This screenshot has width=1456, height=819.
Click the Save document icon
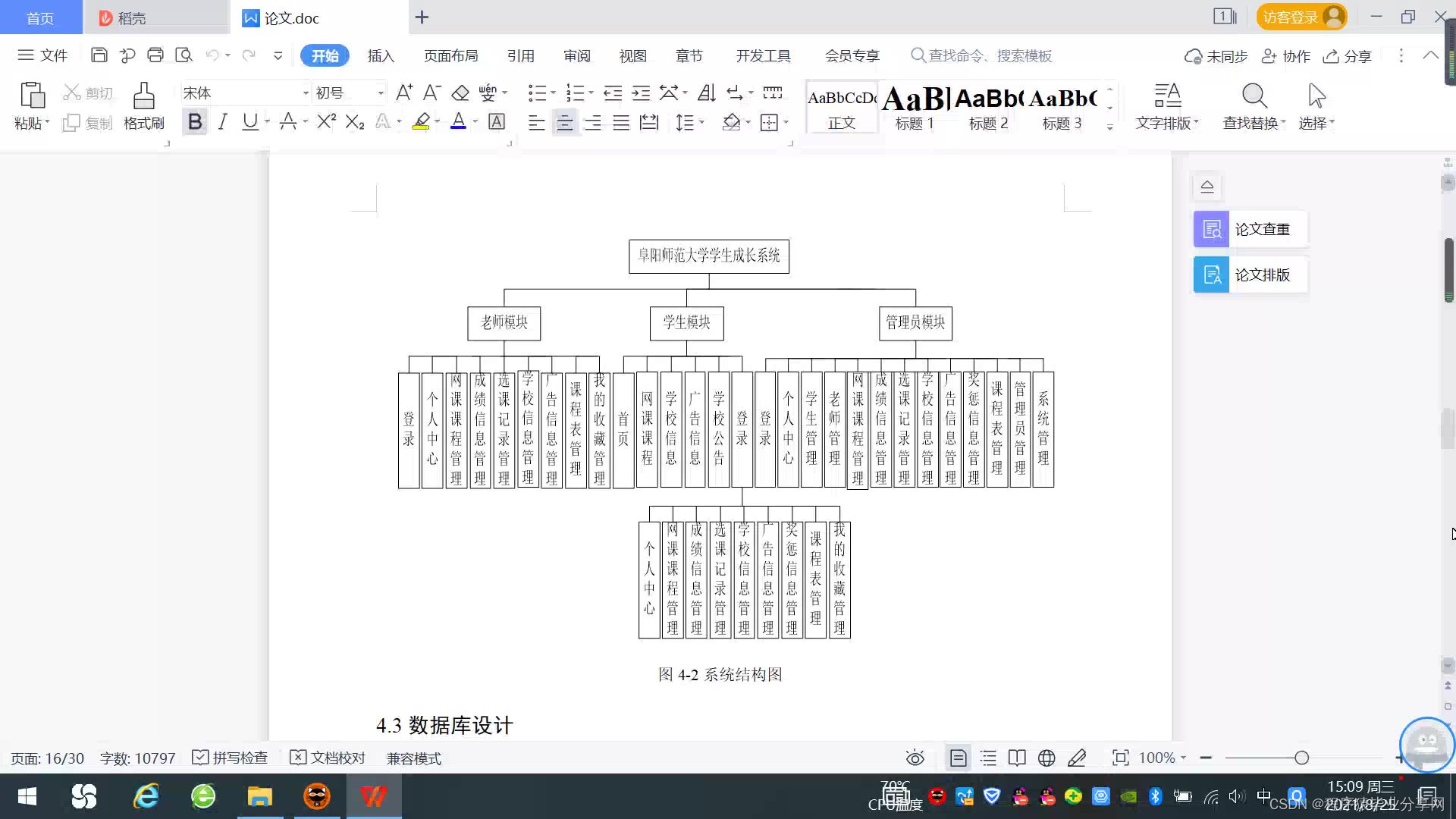99,55
